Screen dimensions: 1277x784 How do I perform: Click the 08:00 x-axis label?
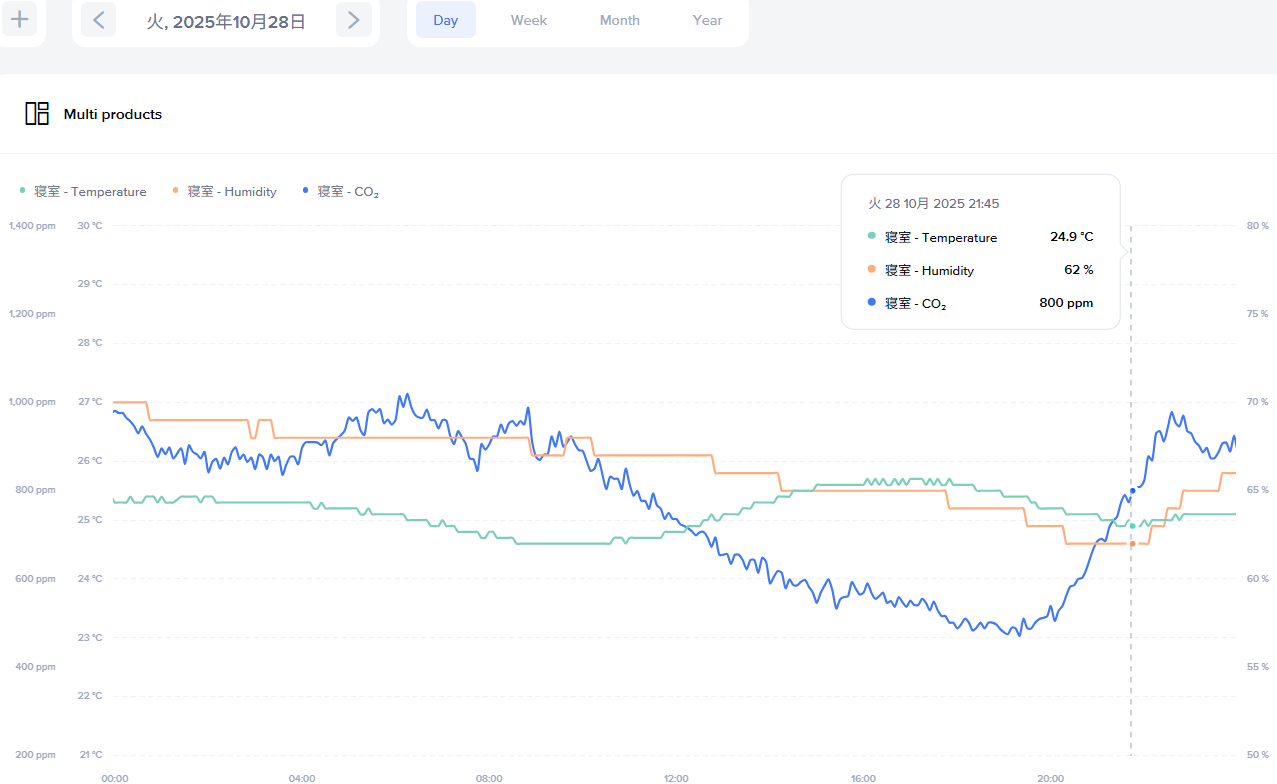(489, 778)
